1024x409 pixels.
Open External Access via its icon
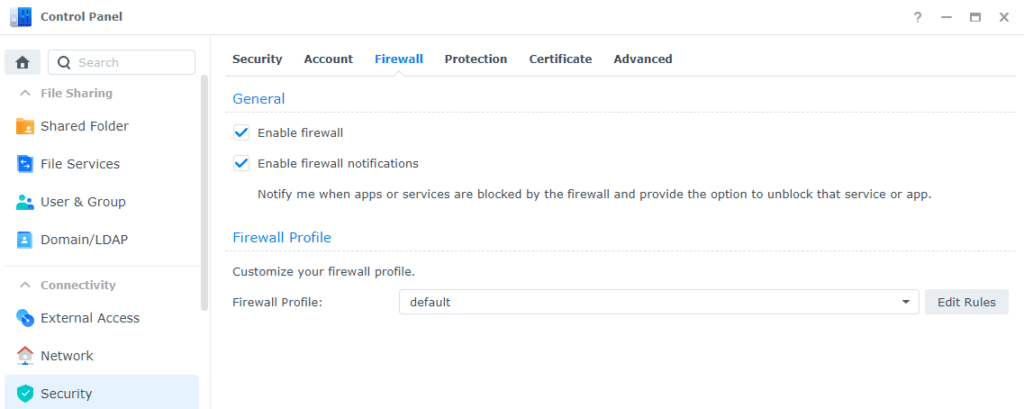pyautogui.click(x=25, y=318)
